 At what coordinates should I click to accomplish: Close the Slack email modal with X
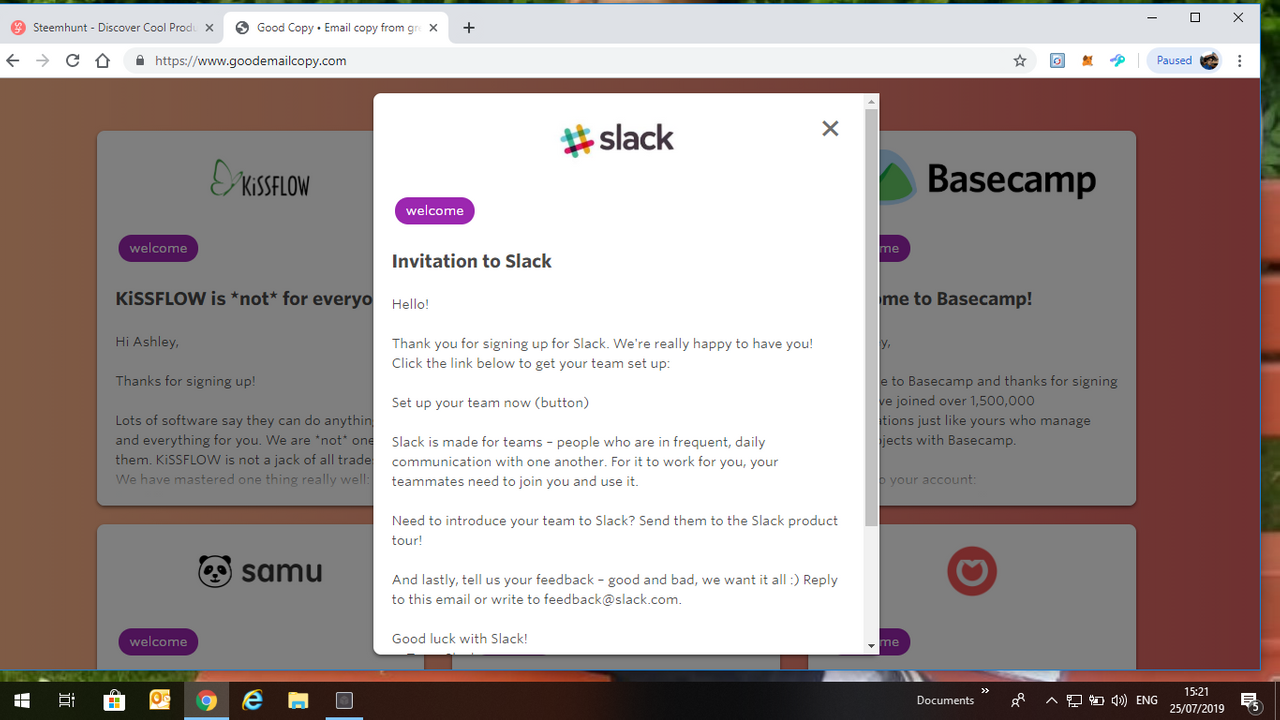pyautogui.click(x=830, y=128)
